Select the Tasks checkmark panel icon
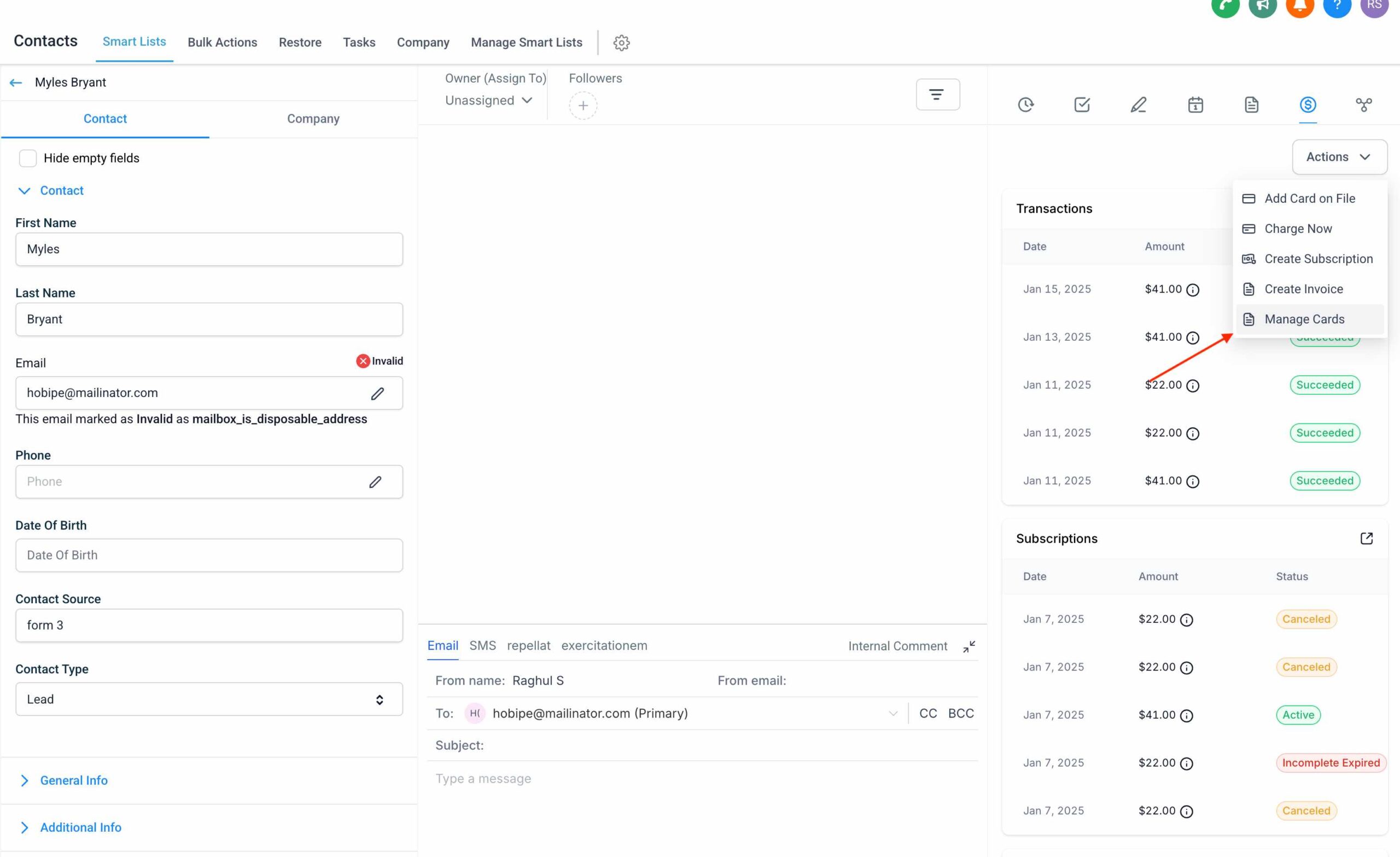 click(x=1082, y=104)
